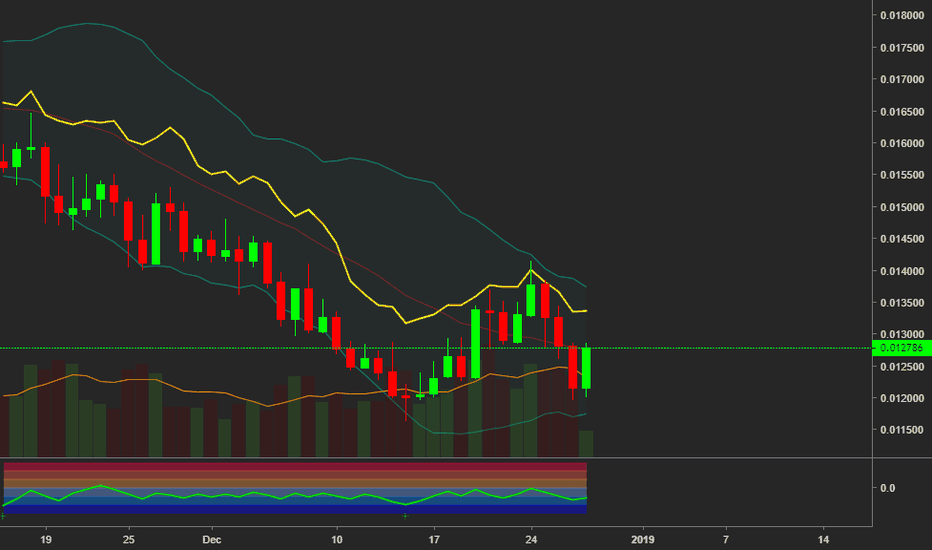Viewport: 932px width, 550px height.
Task: Click the 0.012500 price axis label
Action: point(902,367)
